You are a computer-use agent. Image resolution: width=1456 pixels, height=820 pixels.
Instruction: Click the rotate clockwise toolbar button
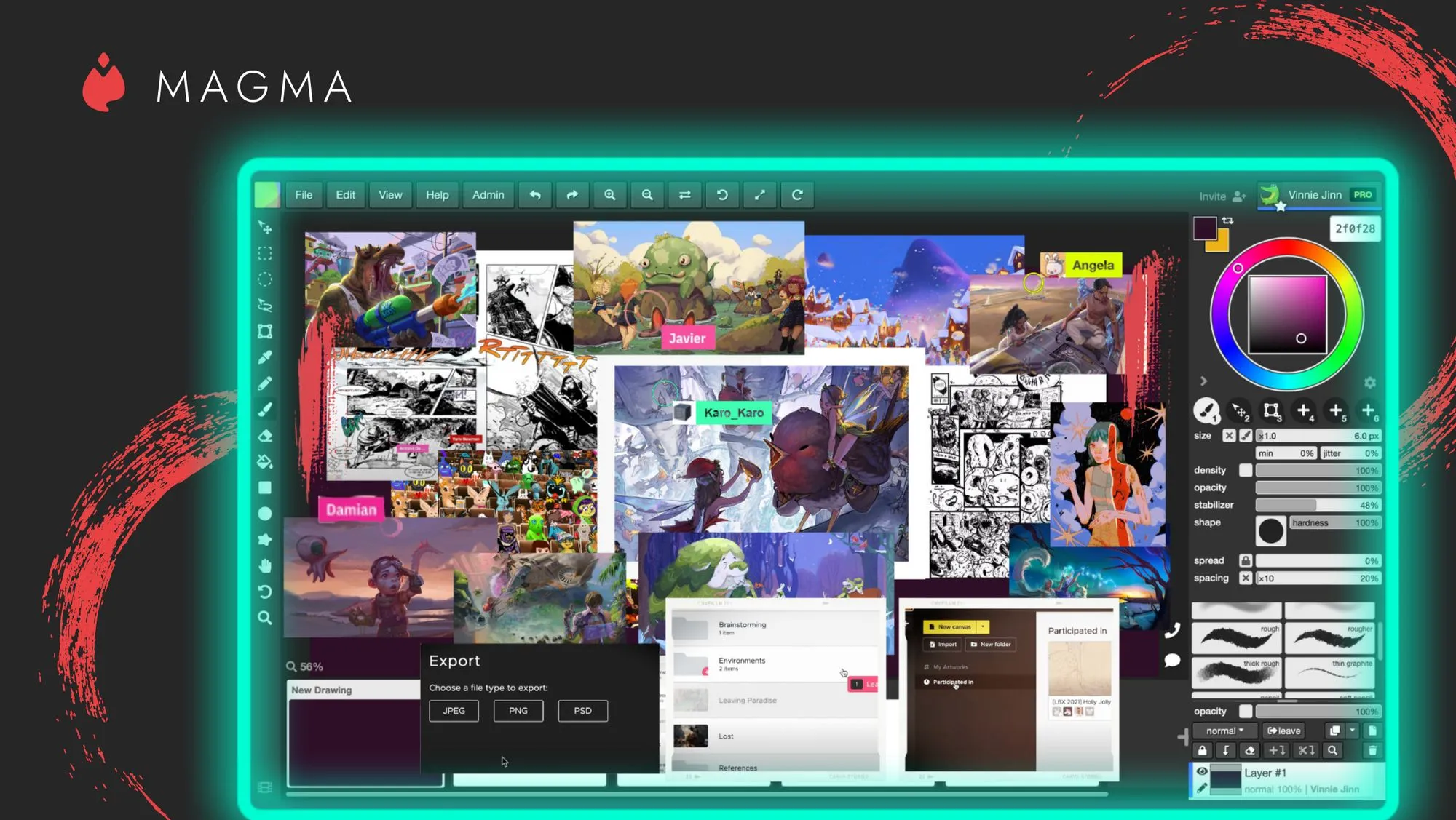[797, 195]
